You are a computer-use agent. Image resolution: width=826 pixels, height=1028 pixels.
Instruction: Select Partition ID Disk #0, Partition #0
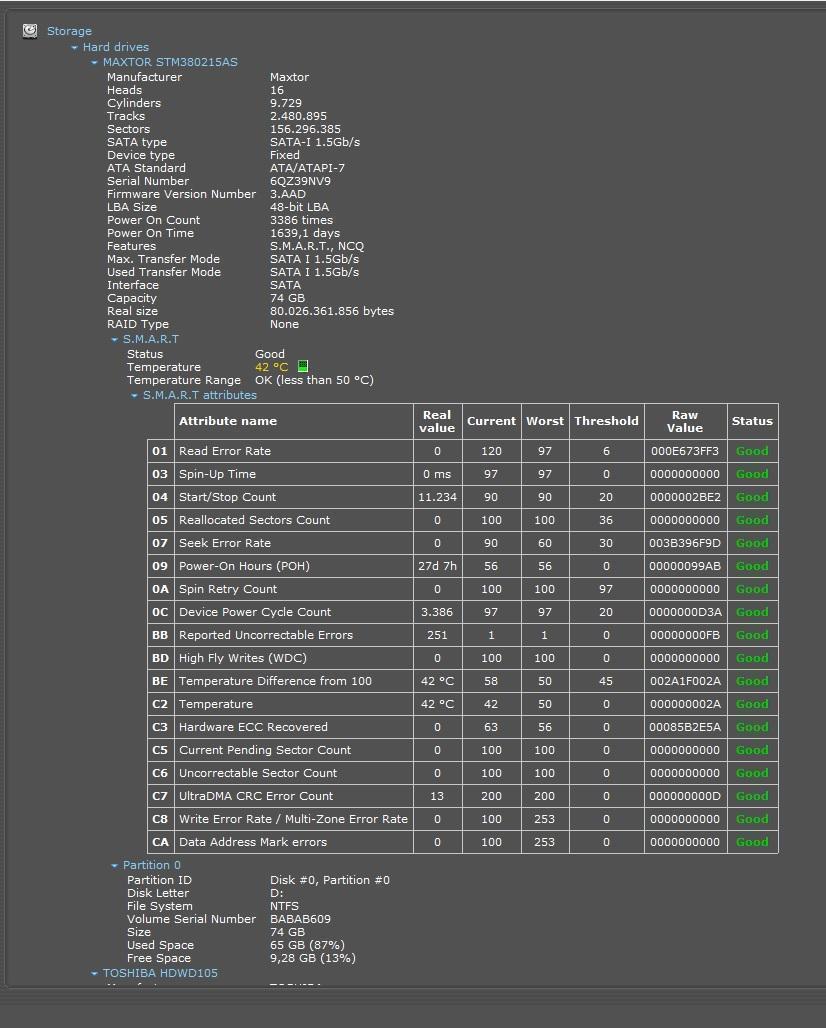(x=330, y=880)
